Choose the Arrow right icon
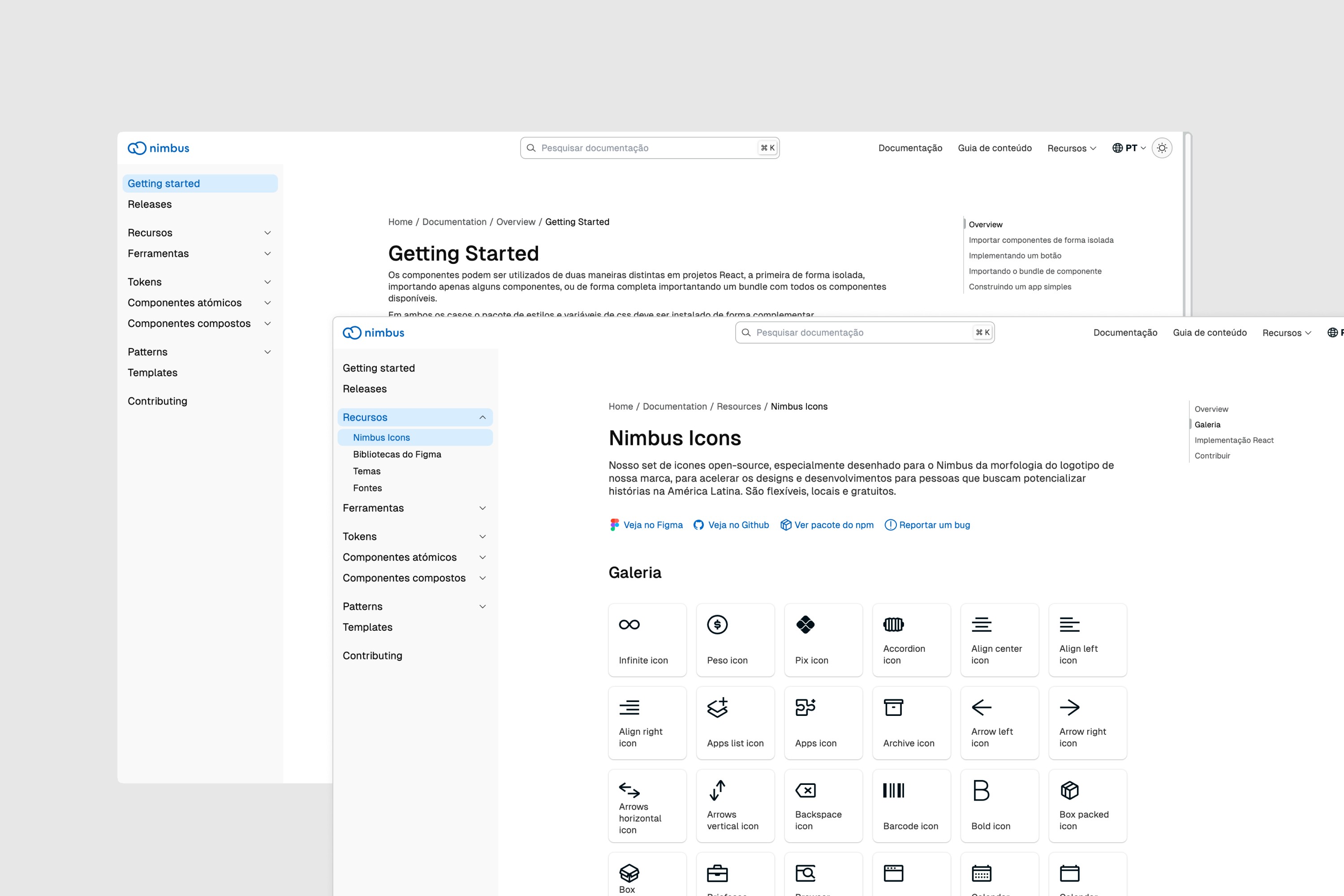Screen dimensions: 1344x896 [1087, 723]
